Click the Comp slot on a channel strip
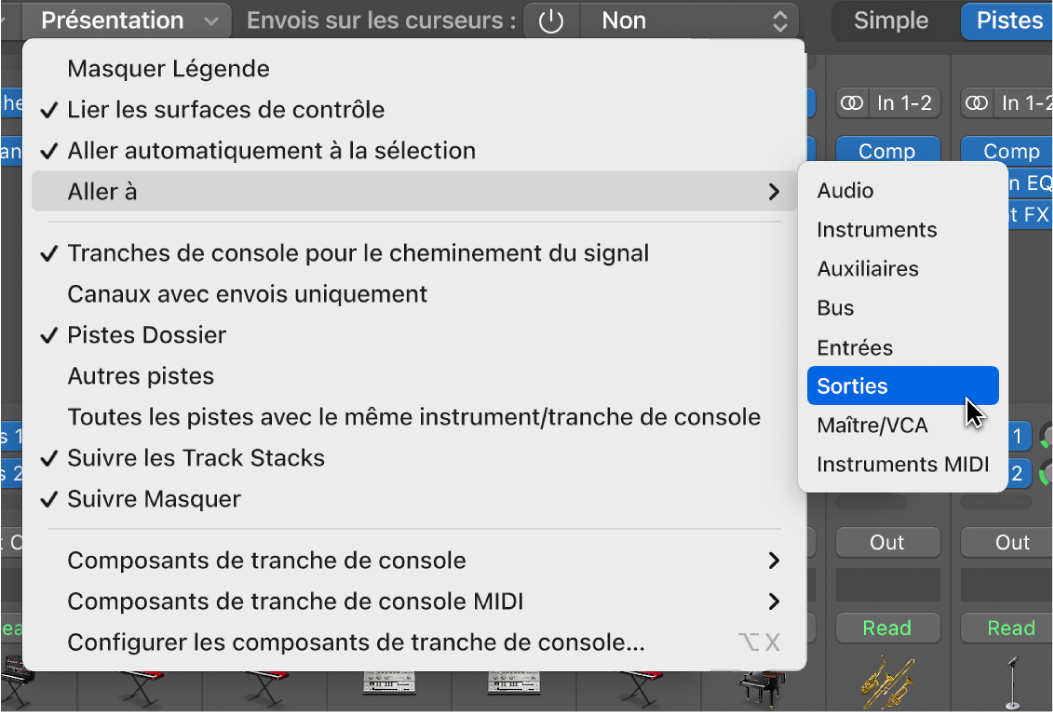 coord(887,150)
